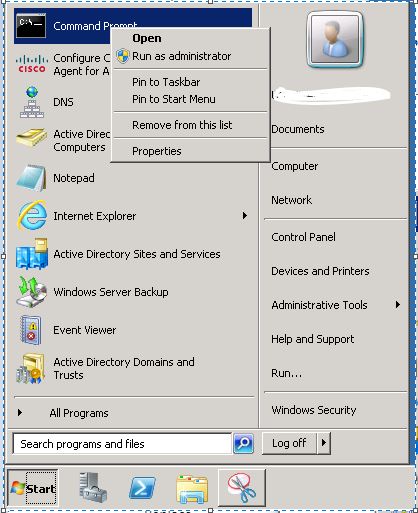Open Documents link
418x513 pixels.
click(298, 129)
